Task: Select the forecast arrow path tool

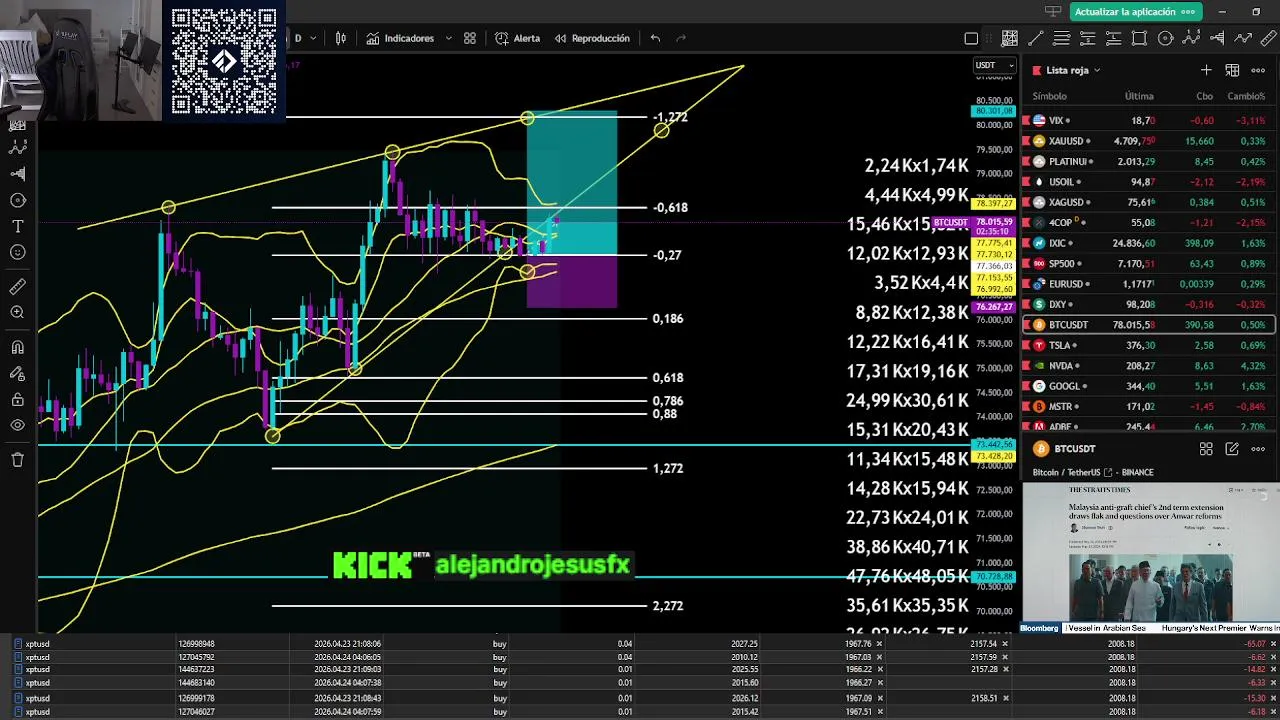Action: [x=1243, y=39]
